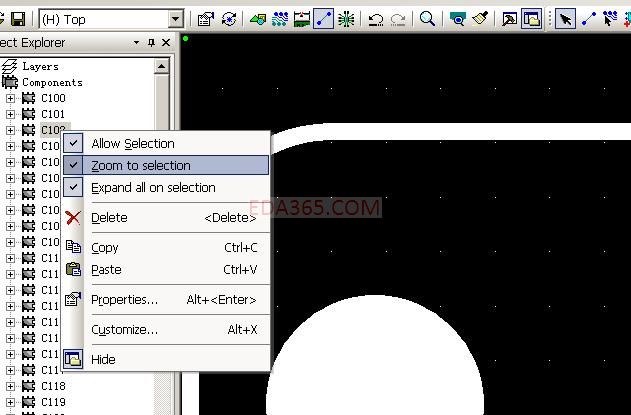Click the red X Delete icon in menu

[73, 218]
